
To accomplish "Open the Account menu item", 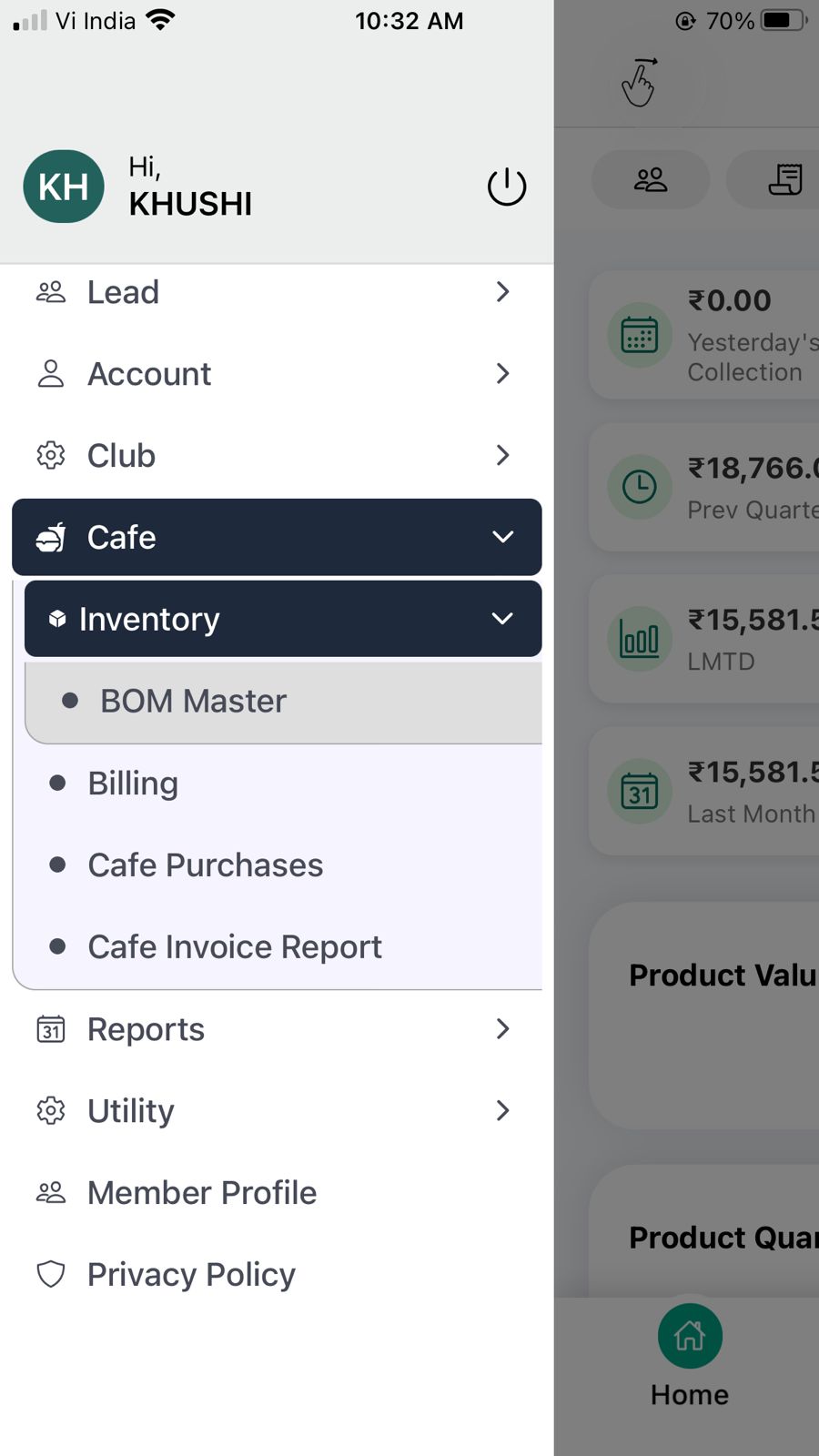I will 149,374.
